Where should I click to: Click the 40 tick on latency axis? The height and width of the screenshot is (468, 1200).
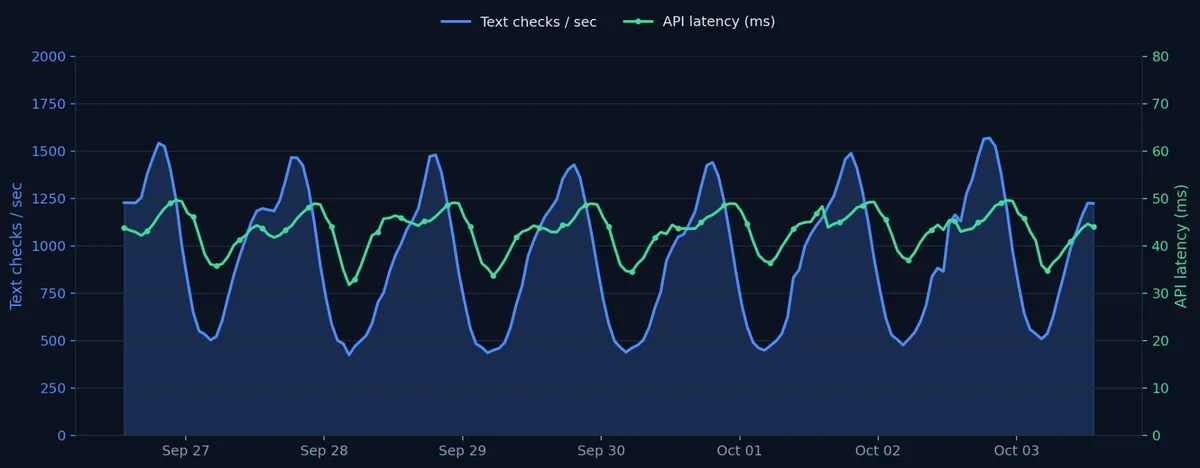click(1160, 246)
